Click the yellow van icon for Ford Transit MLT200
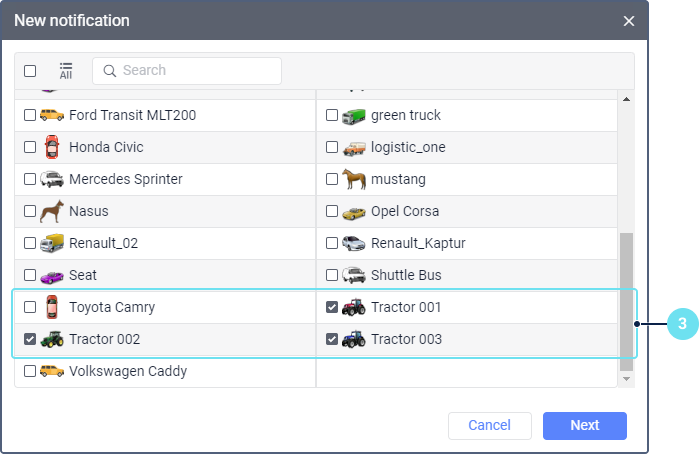Viewport: 699px width, 454px height. coord(52,115)
